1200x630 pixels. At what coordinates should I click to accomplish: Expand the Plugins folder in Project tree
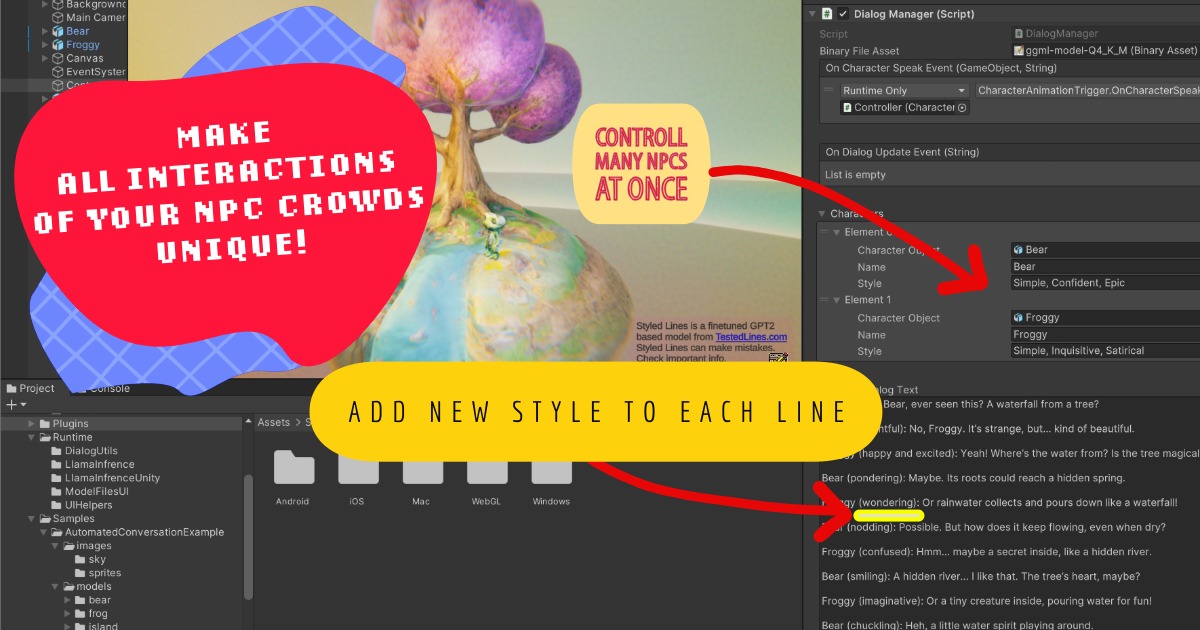tap(32, 424)
